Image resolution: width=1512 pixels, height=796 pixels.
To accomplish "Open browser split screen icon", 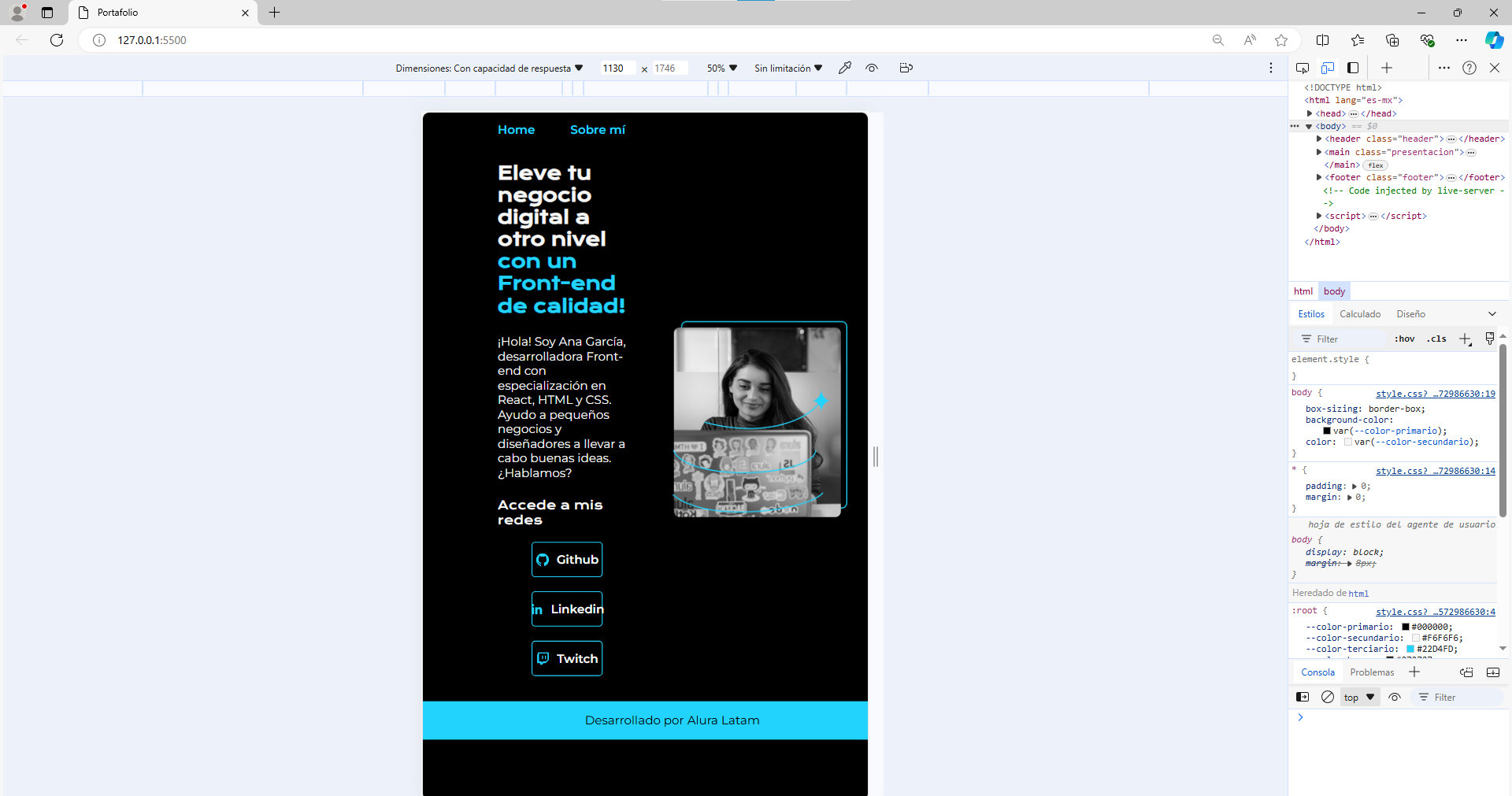I will click(x=1323, y=40).
